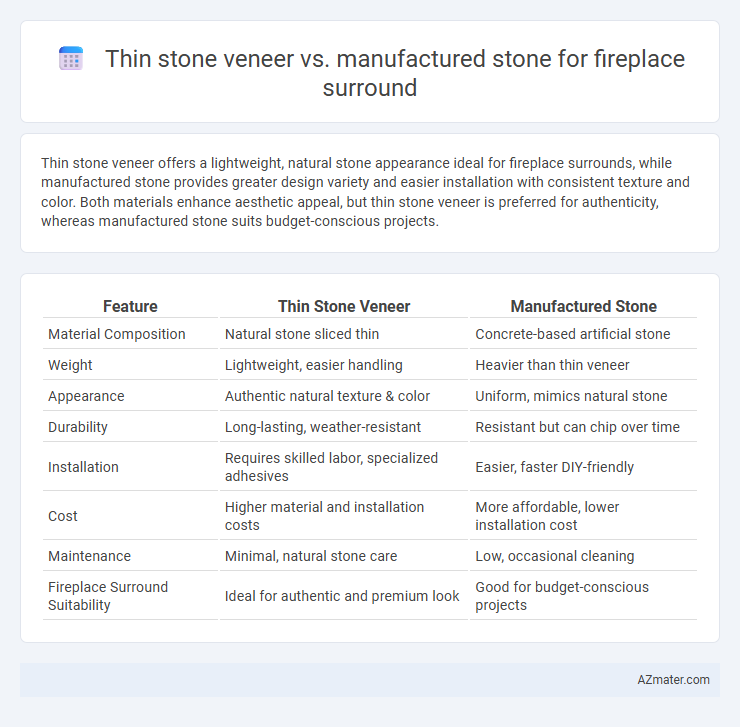The height and width of the screenshot is (727, 740).
Task: Click the table calendar icon beside the title
Action: (x=71, y=59)
